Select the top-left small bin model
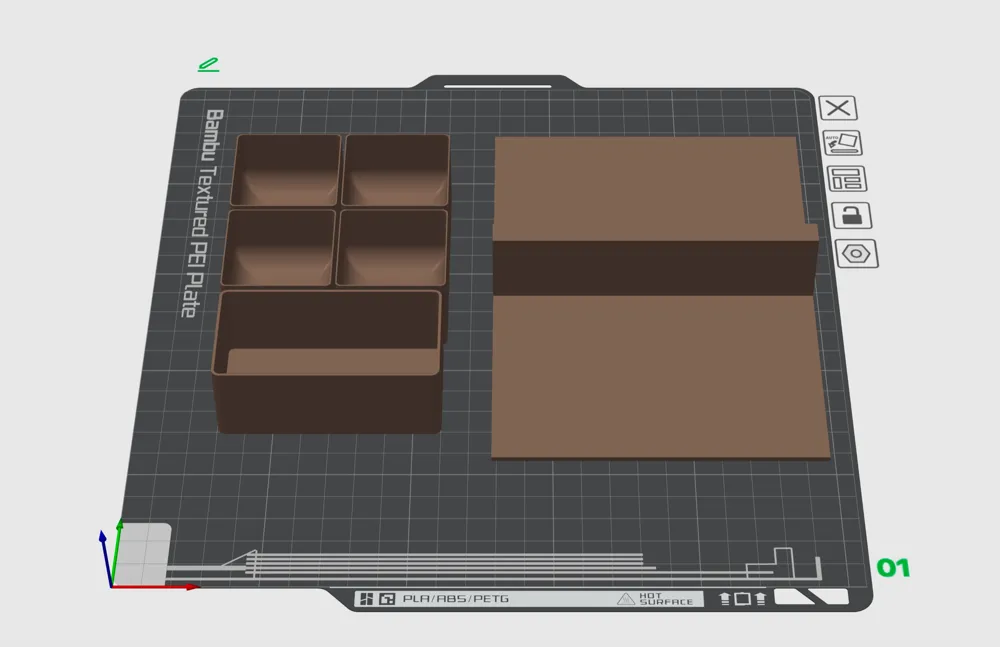Screen dimensions: 1000x647 coord(286,170)
